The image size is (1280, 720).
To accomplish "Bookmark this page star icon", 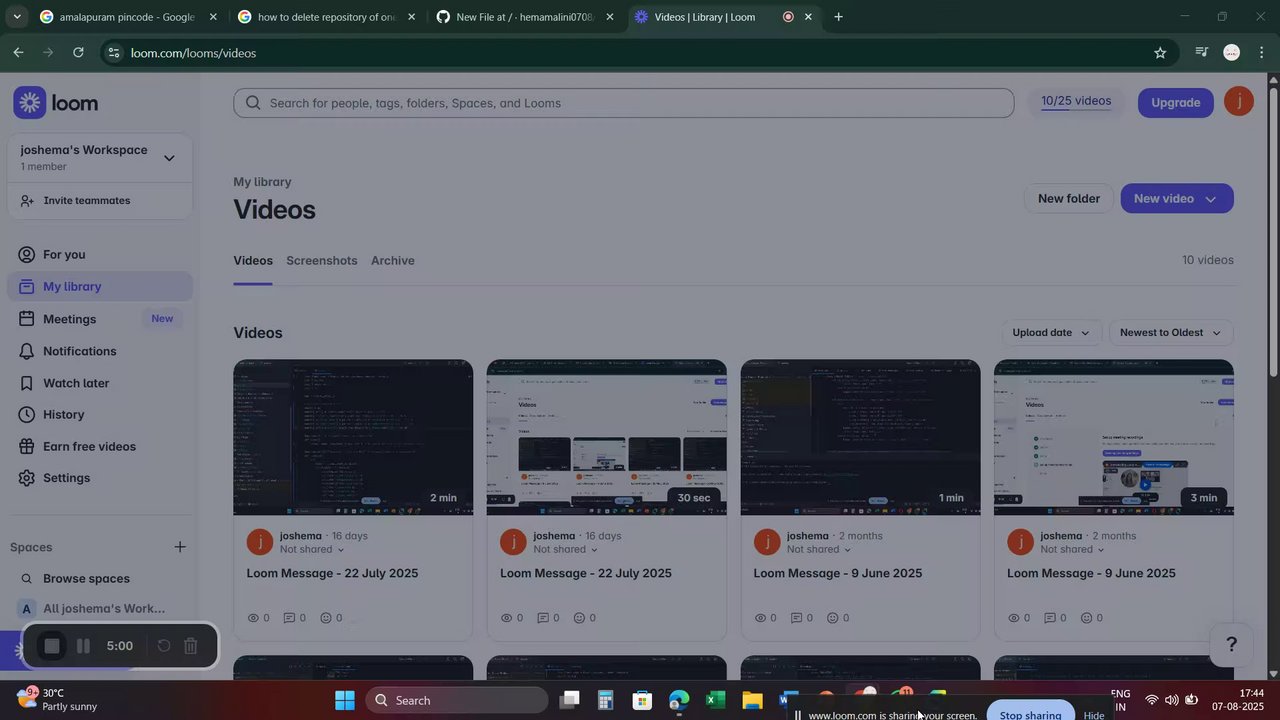I will [1160, 53].
